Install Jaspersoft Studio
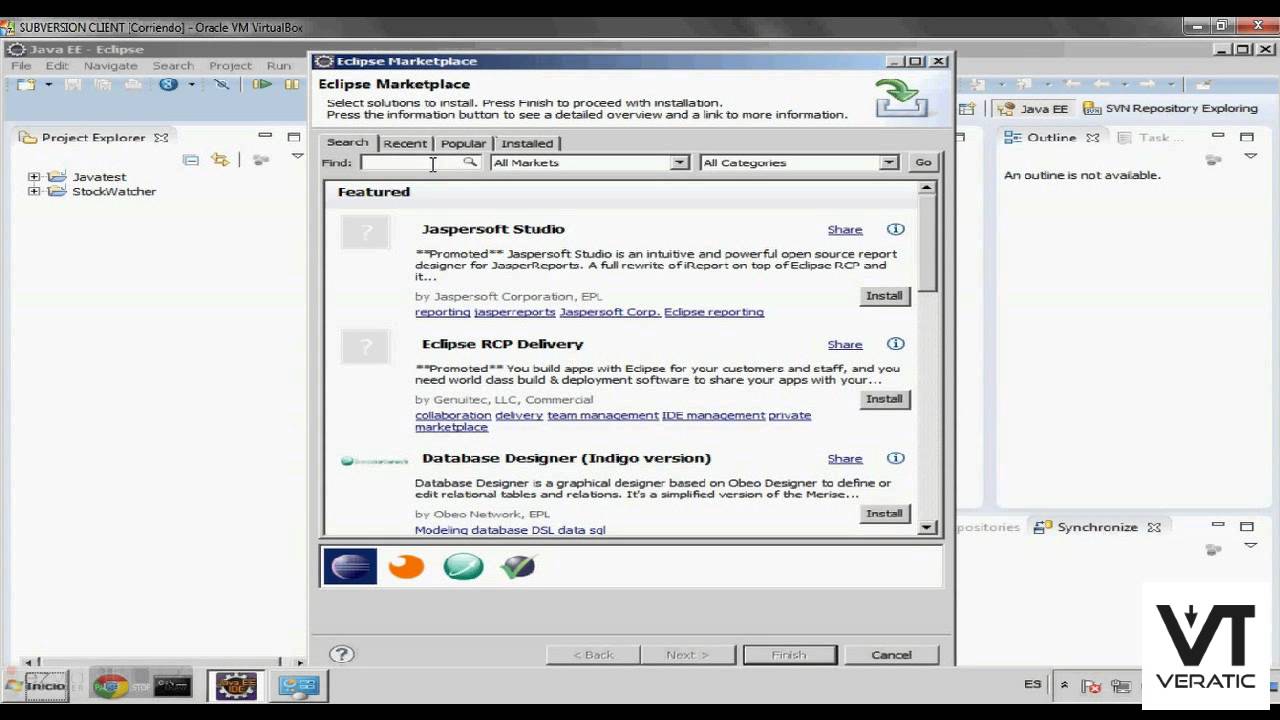Screen dimensions: 1280x720 click(884, 296)
